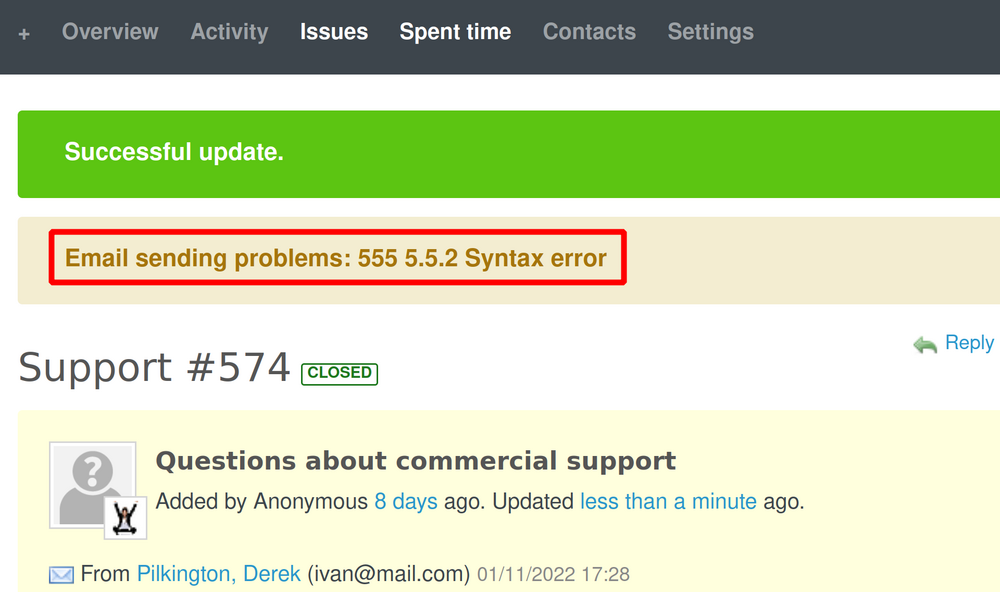Click the CLOSED status badge
This screenshot has height=592, width=1000.
click(339, 373)
